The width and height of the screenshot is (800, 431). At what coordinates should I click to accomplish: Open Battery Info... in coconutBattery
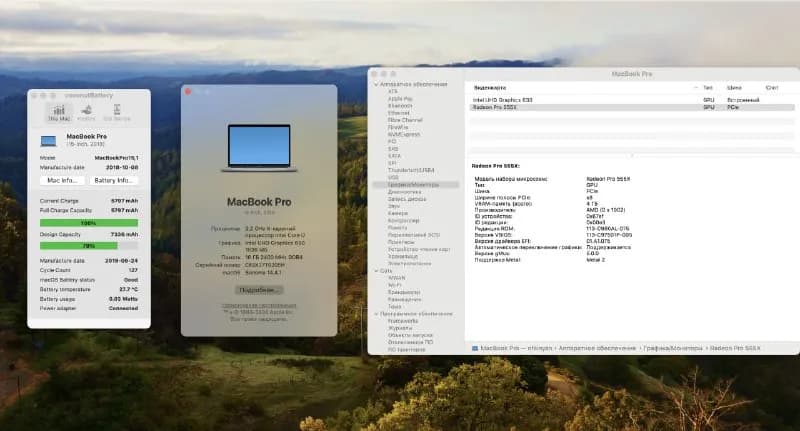click(113, 181)
